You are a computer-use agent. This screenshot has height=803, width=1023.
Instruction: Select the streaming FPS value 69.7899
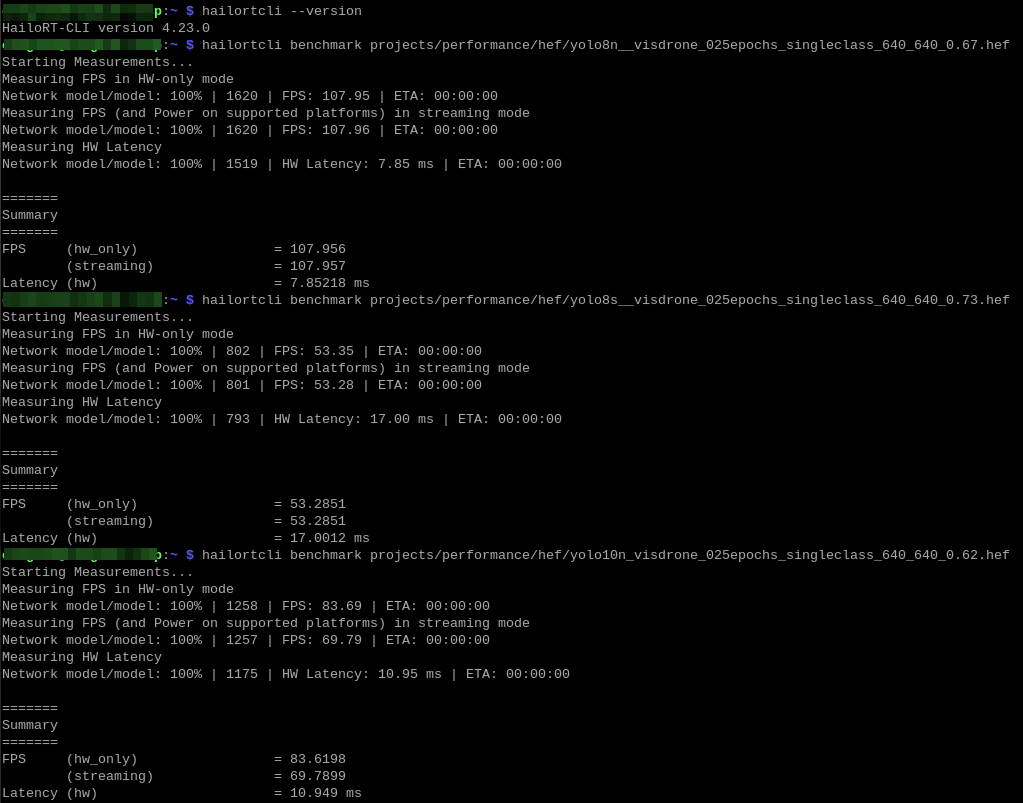[x=318, y=776]
